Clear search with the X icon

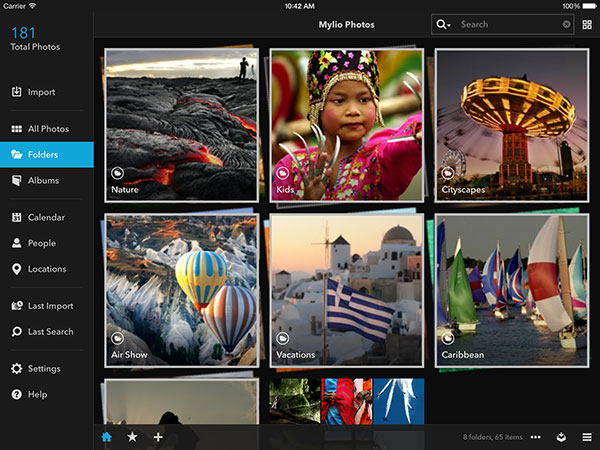coord(566,24)
